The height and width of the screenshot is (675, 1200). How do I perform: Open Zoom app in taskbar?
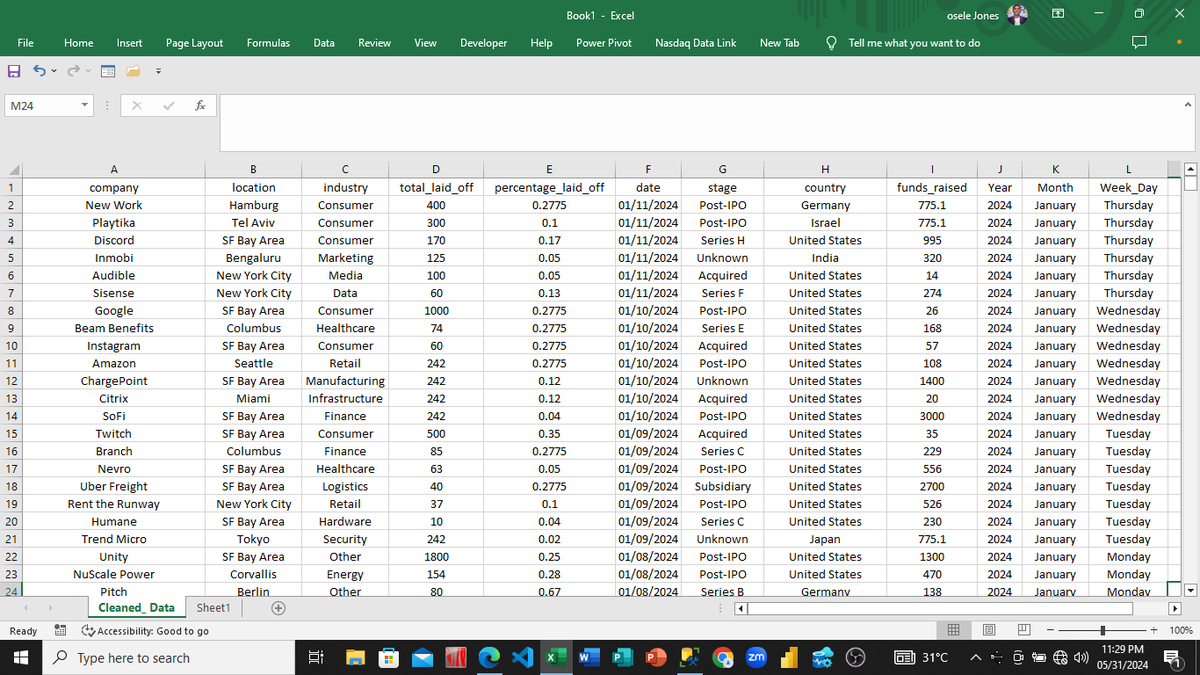(x=756, y=657)
